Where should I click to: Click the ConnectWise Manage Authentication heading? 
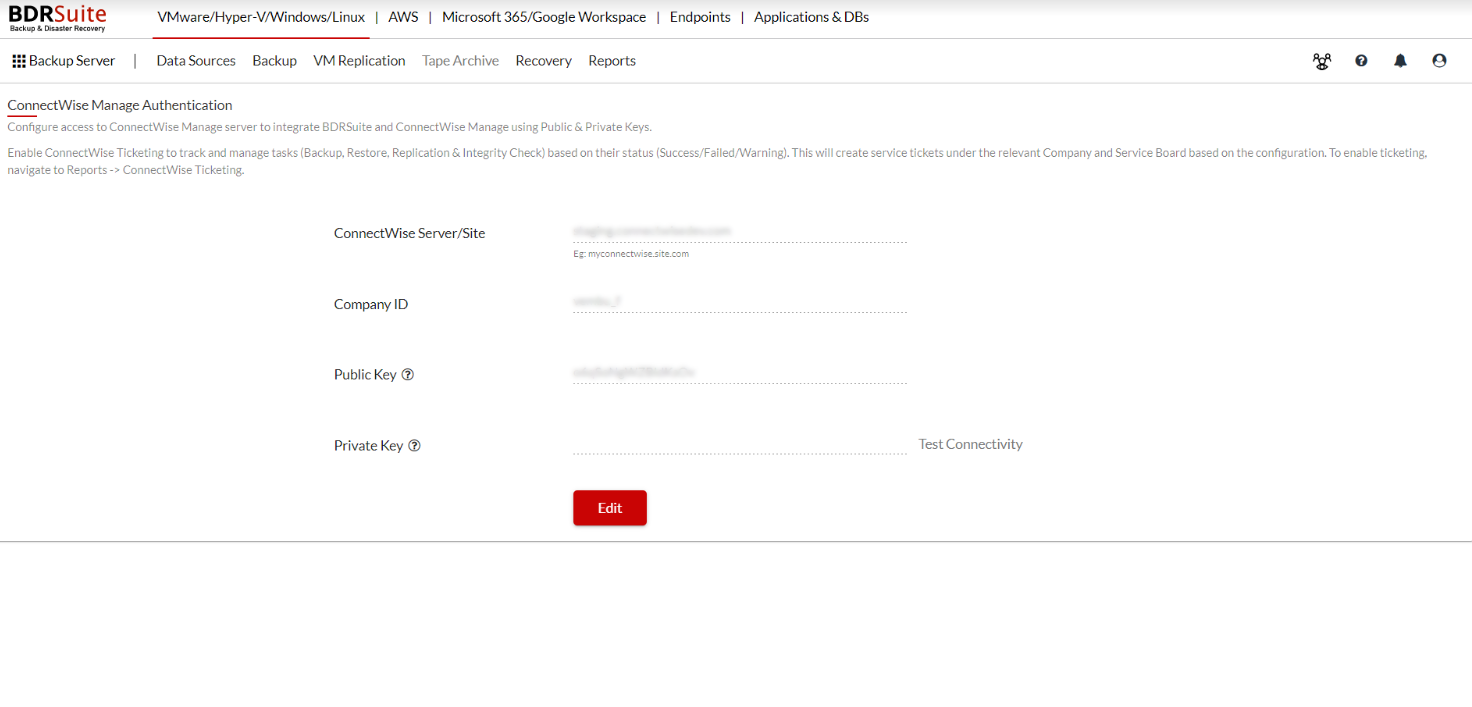[120, 105]
